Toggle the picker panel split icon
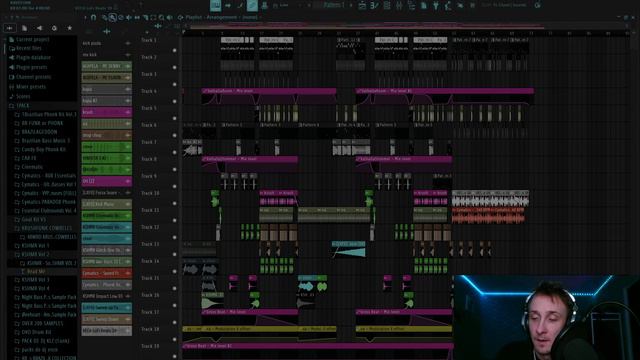 [x=107, y=31]
